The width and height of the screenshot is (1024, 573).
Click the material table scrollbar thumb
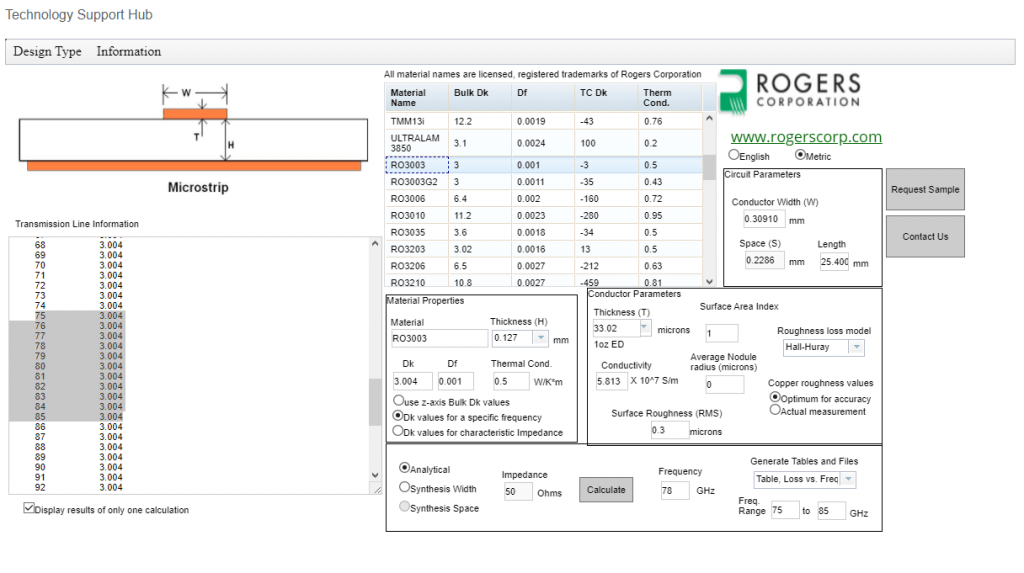[709, 167]
